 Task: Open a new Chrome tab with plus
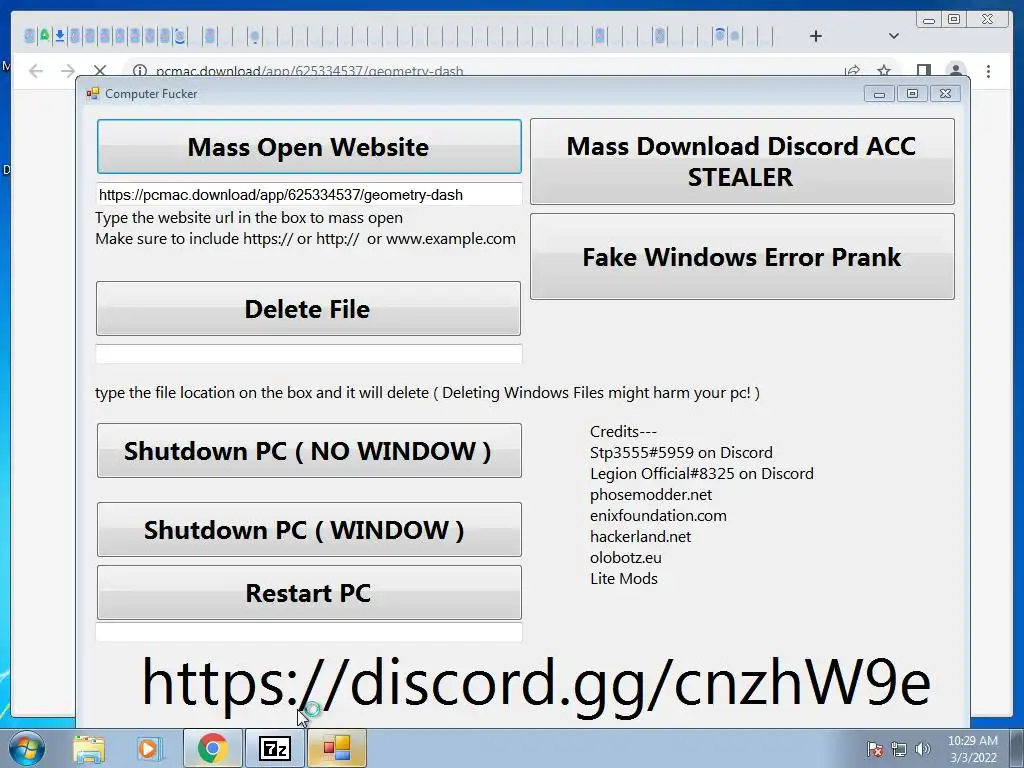click(816, 36)
